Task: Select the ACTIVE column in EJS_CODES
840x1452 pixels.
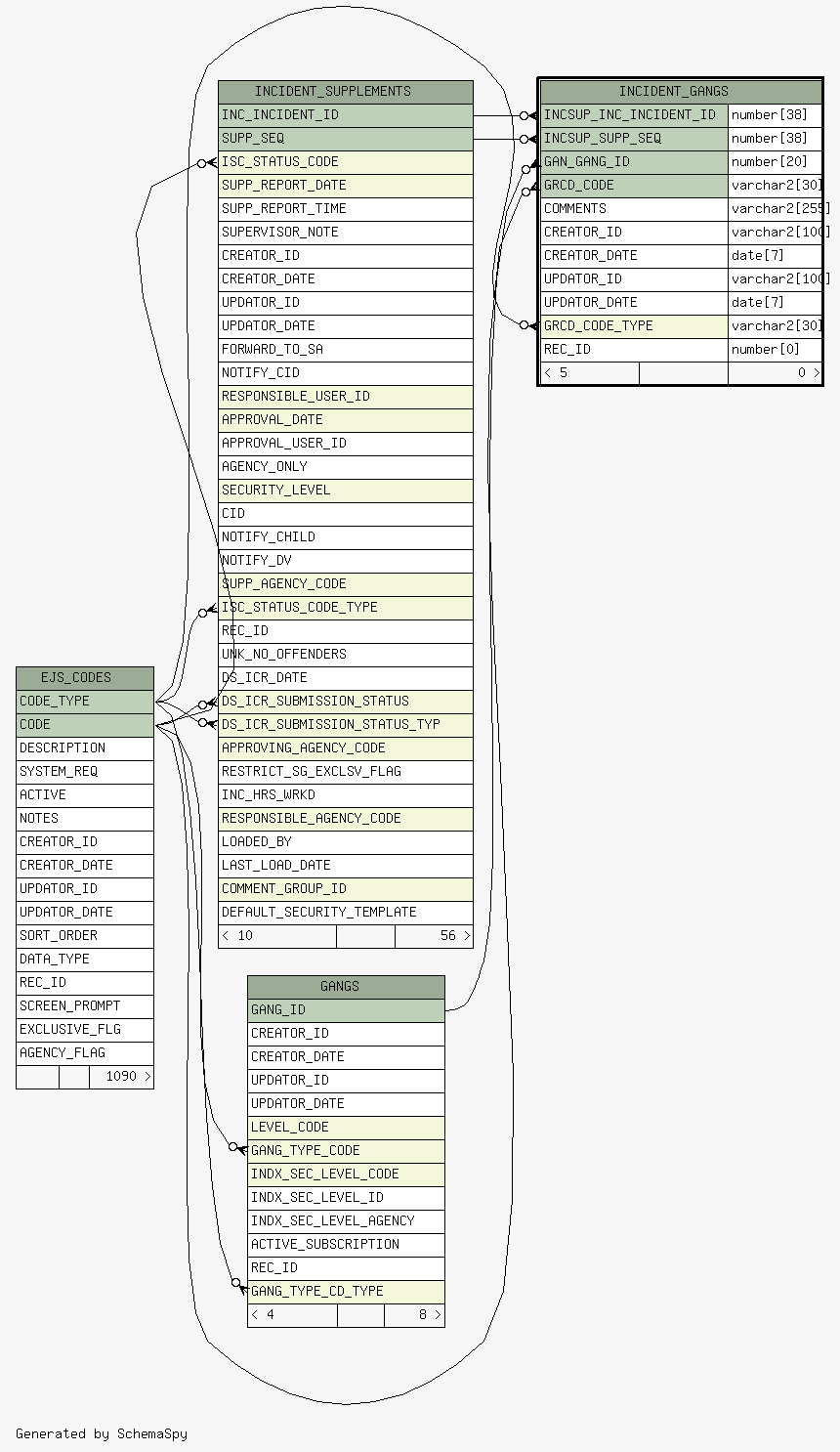Action: pyautogui.click(x=85, y=795)
